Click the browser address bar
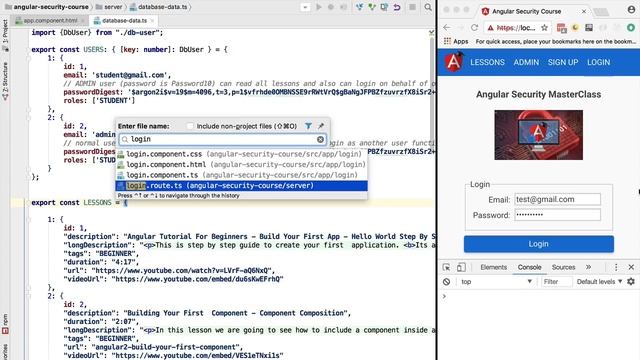Viewport: 640px width, 360px height. pos(517,27)
